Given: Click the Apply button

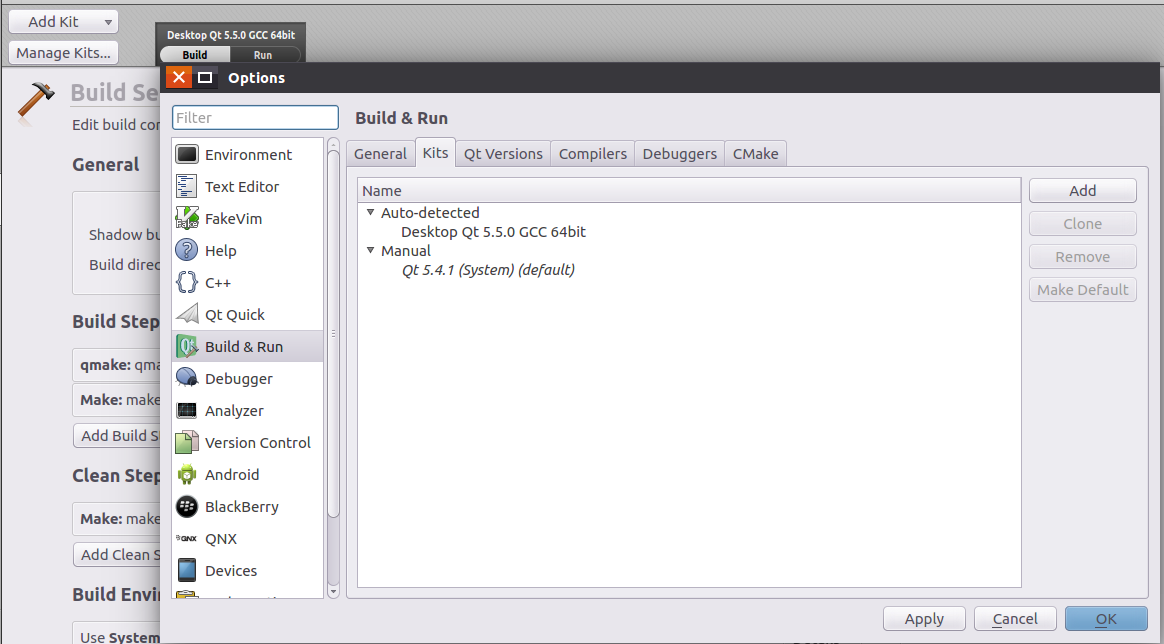Looking at the screenshot, I should [924, 619].
